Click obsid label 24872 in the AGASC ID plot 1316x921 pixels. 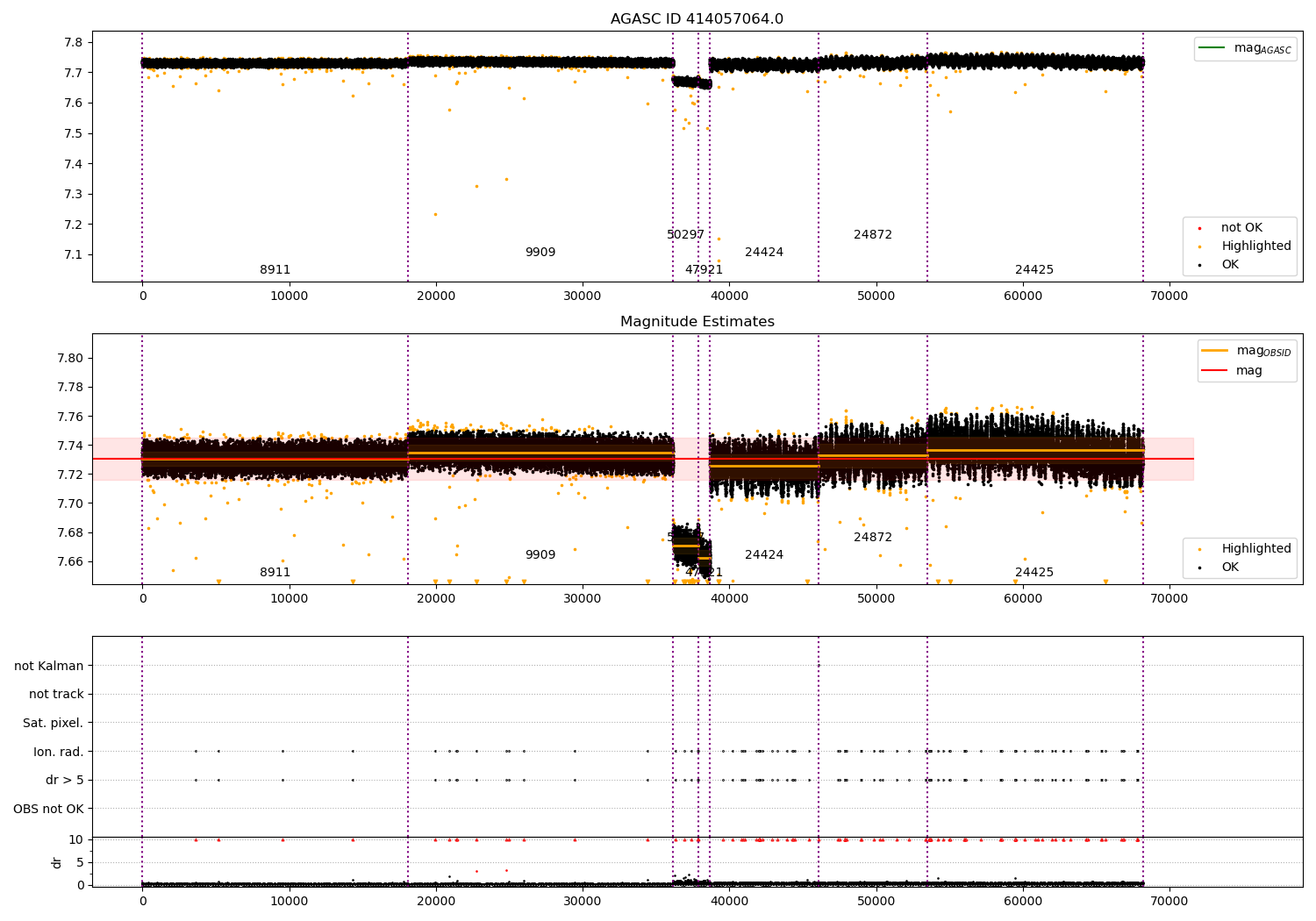click(873, 235)
